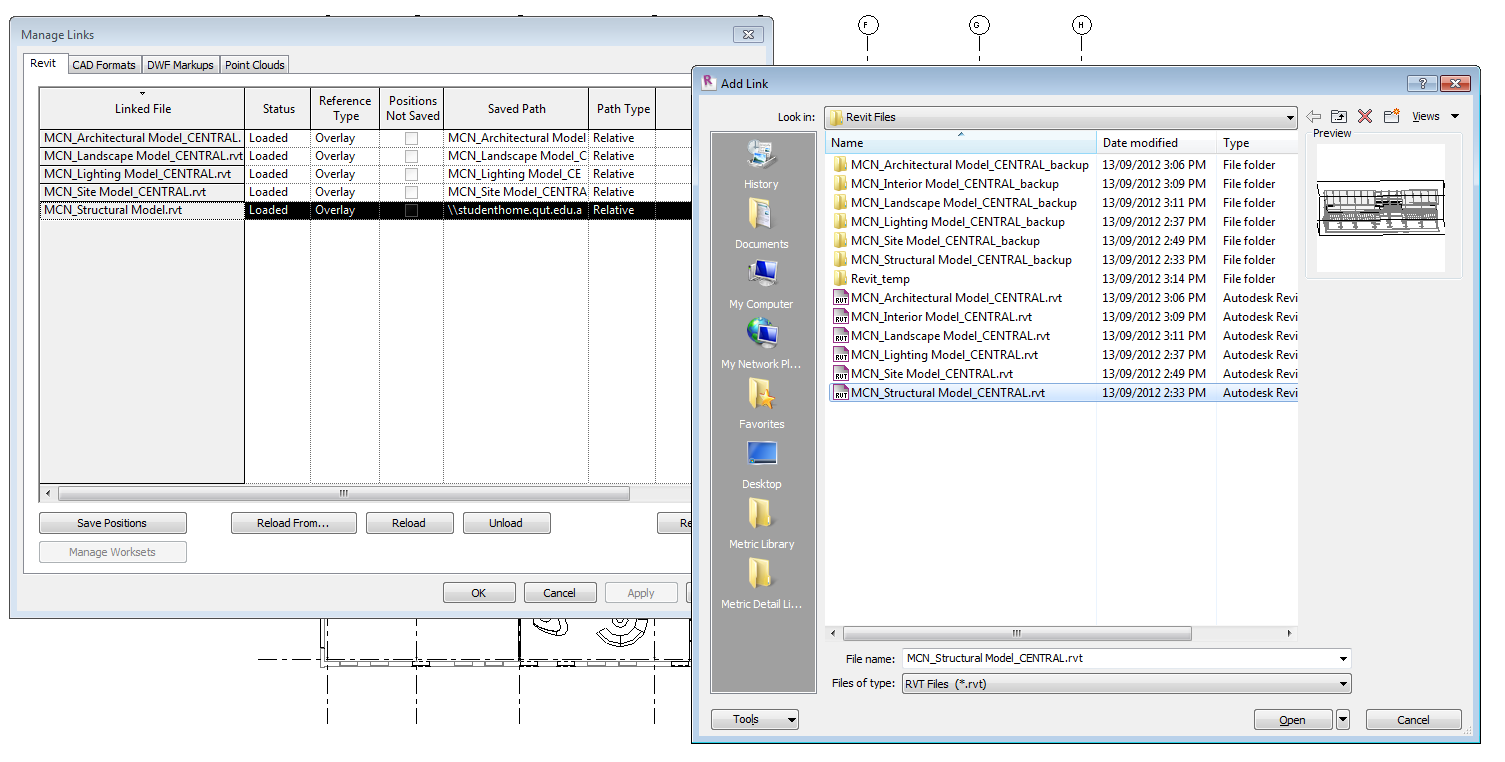Open the Create New Folder icon
Viewport: 1505px width, 762px height.
tap(1391, 116)
